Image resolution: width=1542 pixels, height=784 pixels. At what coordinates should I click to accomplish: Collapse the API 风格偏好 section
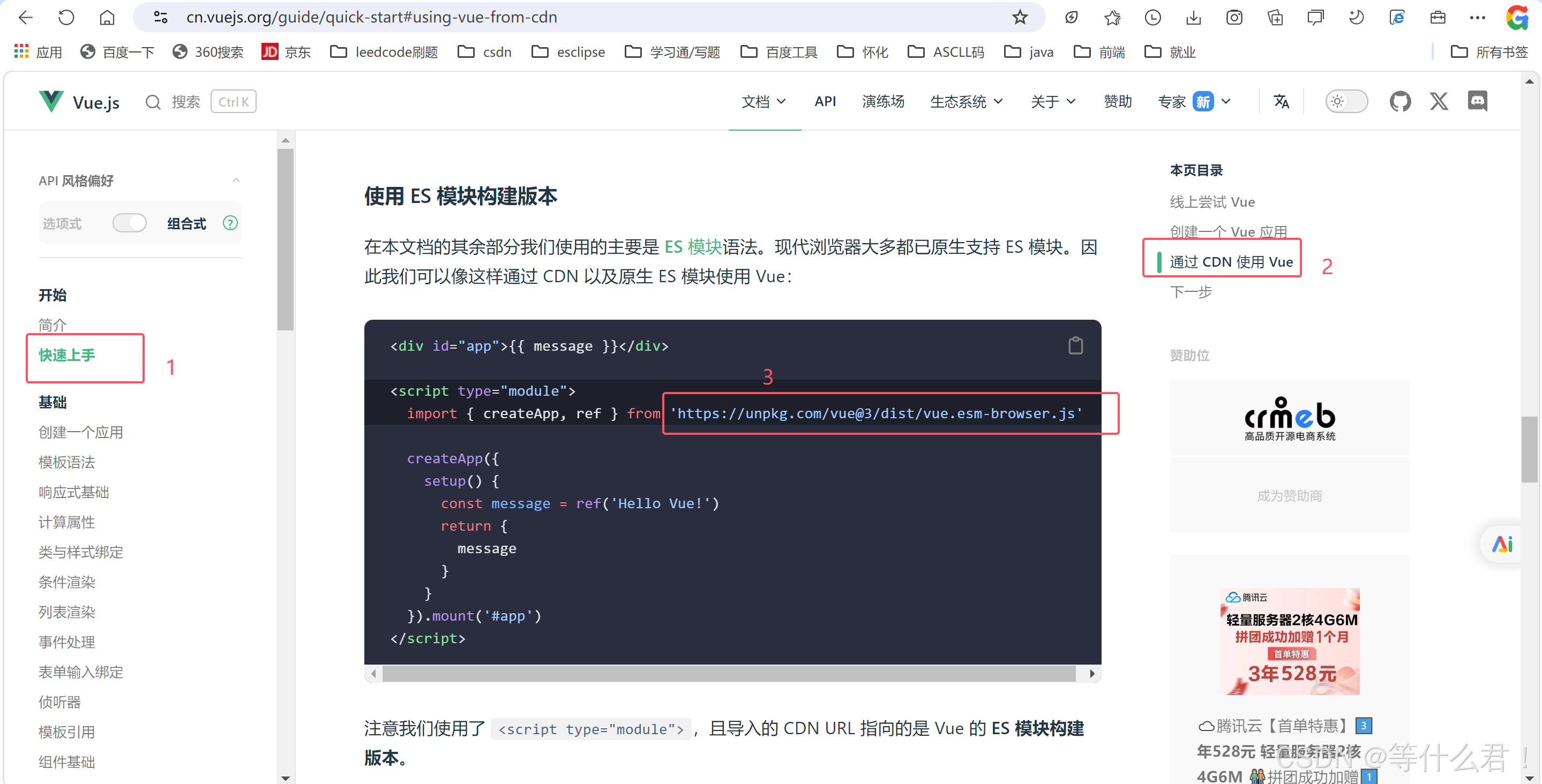click(236, 180)
